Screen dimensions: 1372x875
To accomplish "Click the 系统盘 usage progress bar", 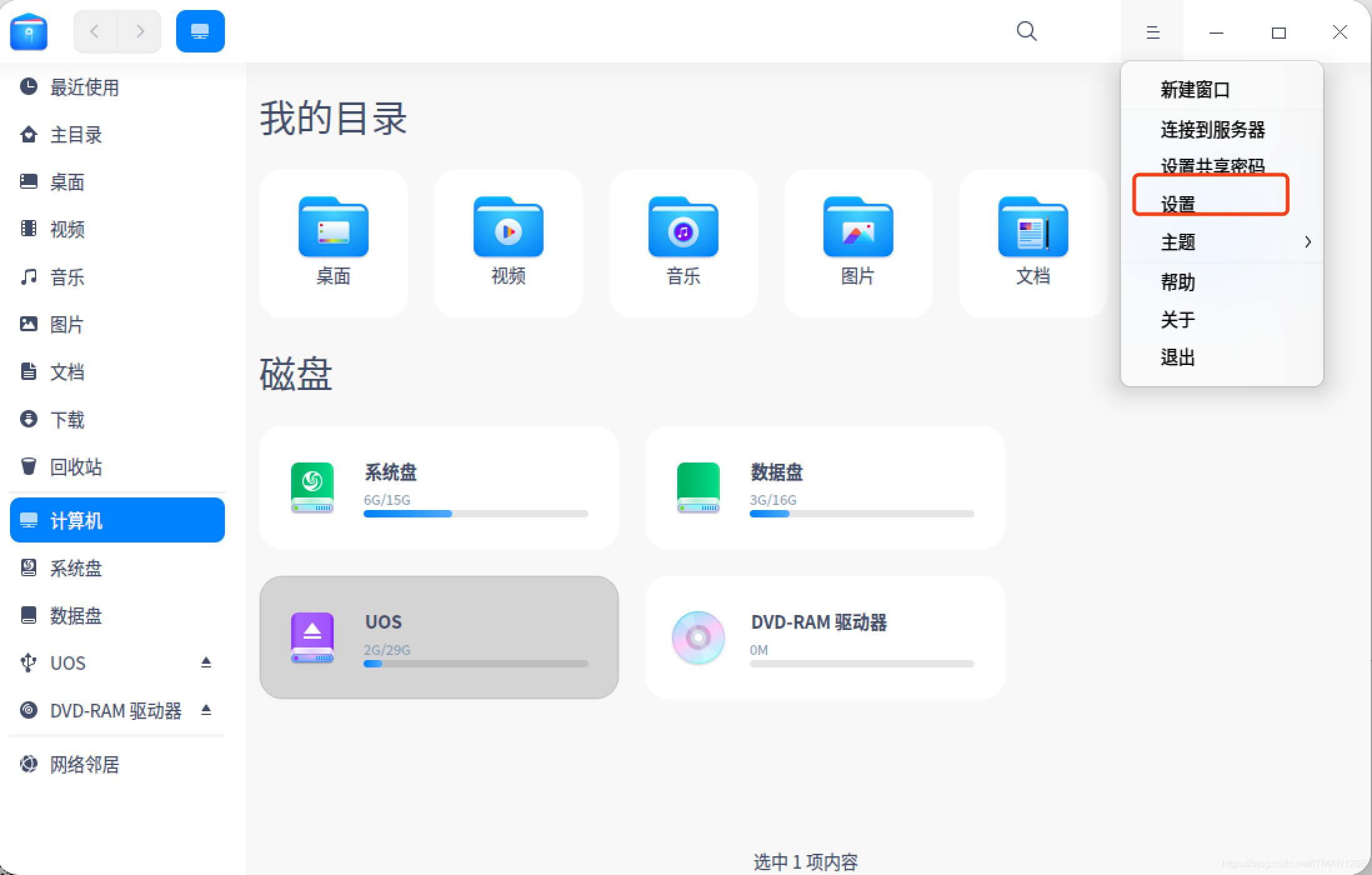I will pos(475,514).
